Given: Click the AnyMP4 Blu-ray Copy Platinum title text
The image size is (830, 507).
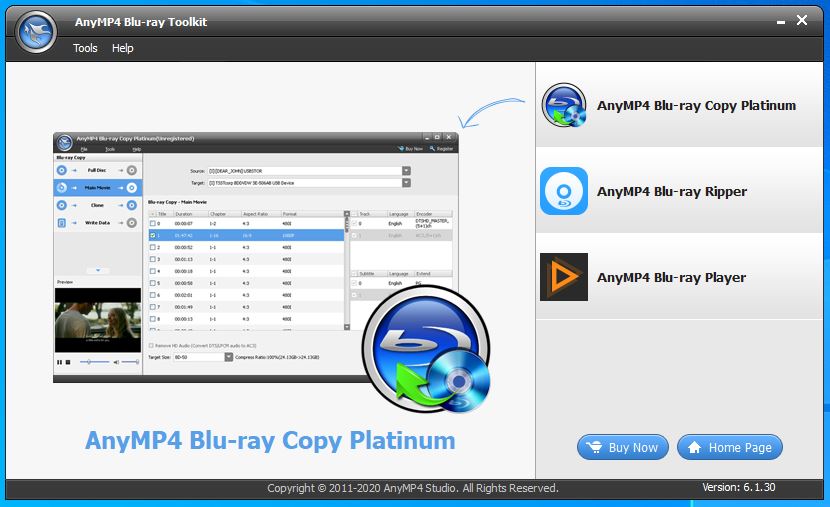Looking at the screenshot, I should coord(270,440).
